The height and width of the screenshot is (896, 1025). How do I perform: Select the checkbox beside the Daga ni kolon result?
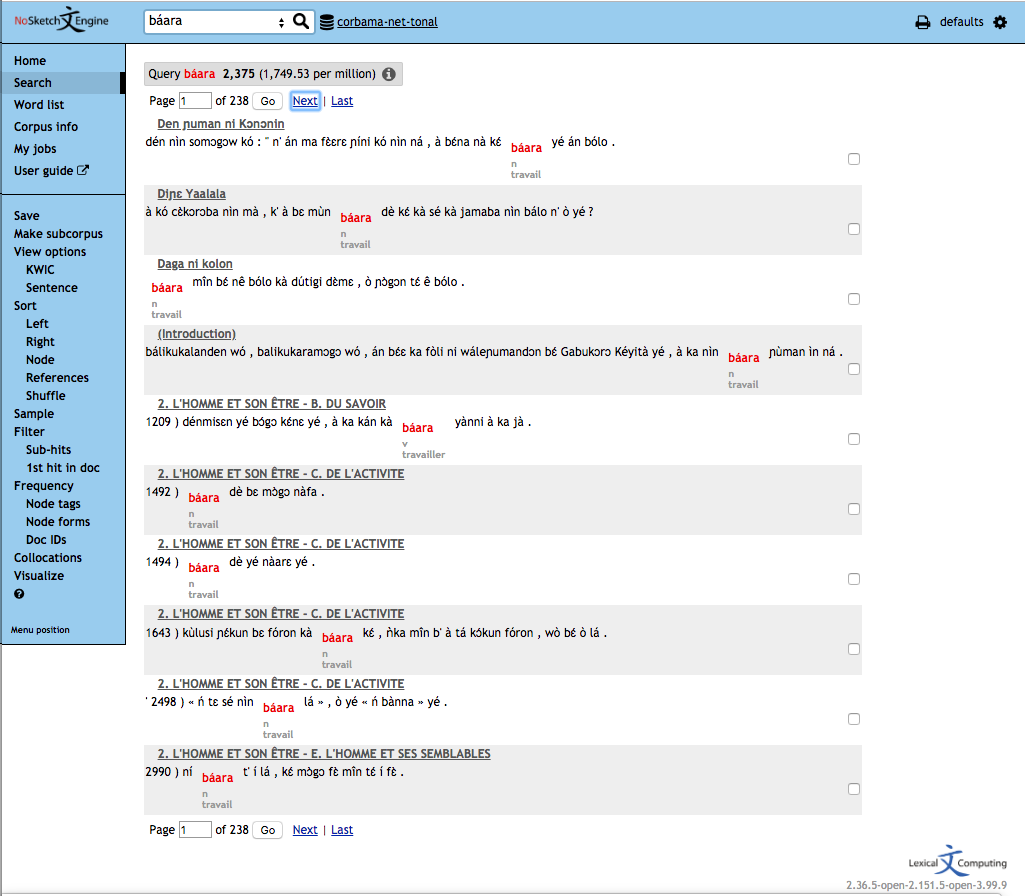point(854,298)
